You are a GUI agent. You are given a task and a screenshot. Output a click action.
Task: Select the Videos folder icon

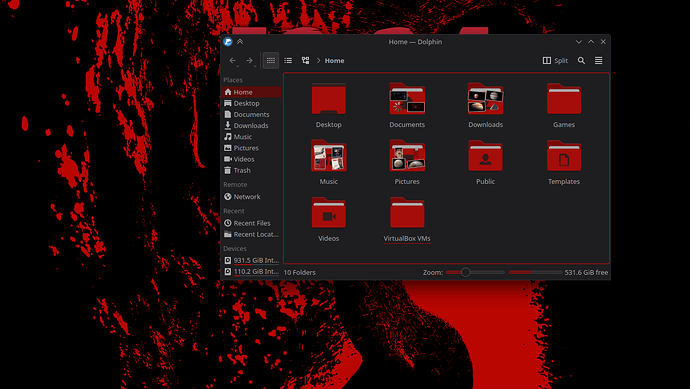[329, 213]
